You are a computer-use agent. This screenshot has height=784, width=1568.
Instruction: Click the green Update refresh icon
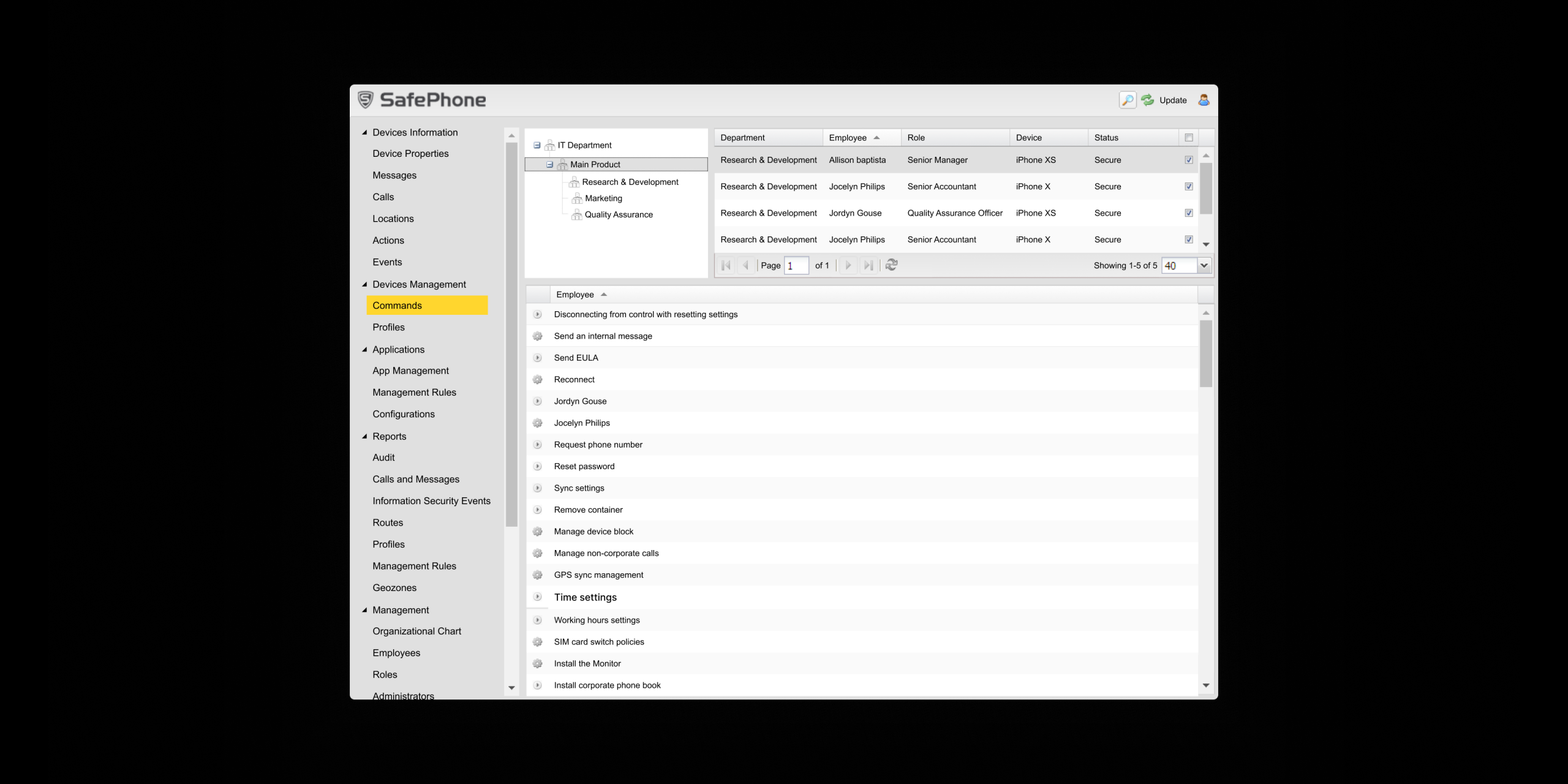pyautogui.click(x=1148, y=100)
